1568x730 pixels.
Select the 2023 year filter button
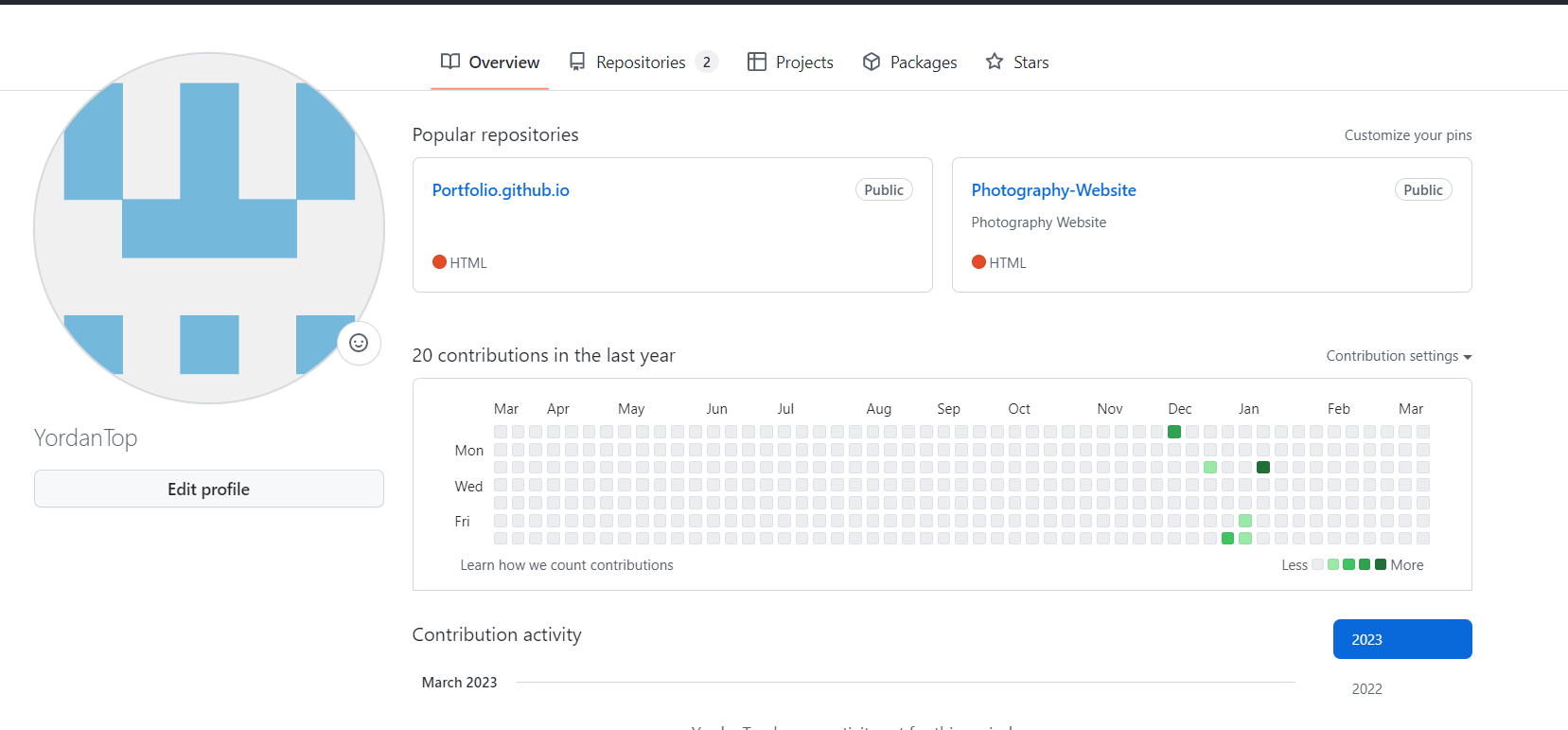1401,639
